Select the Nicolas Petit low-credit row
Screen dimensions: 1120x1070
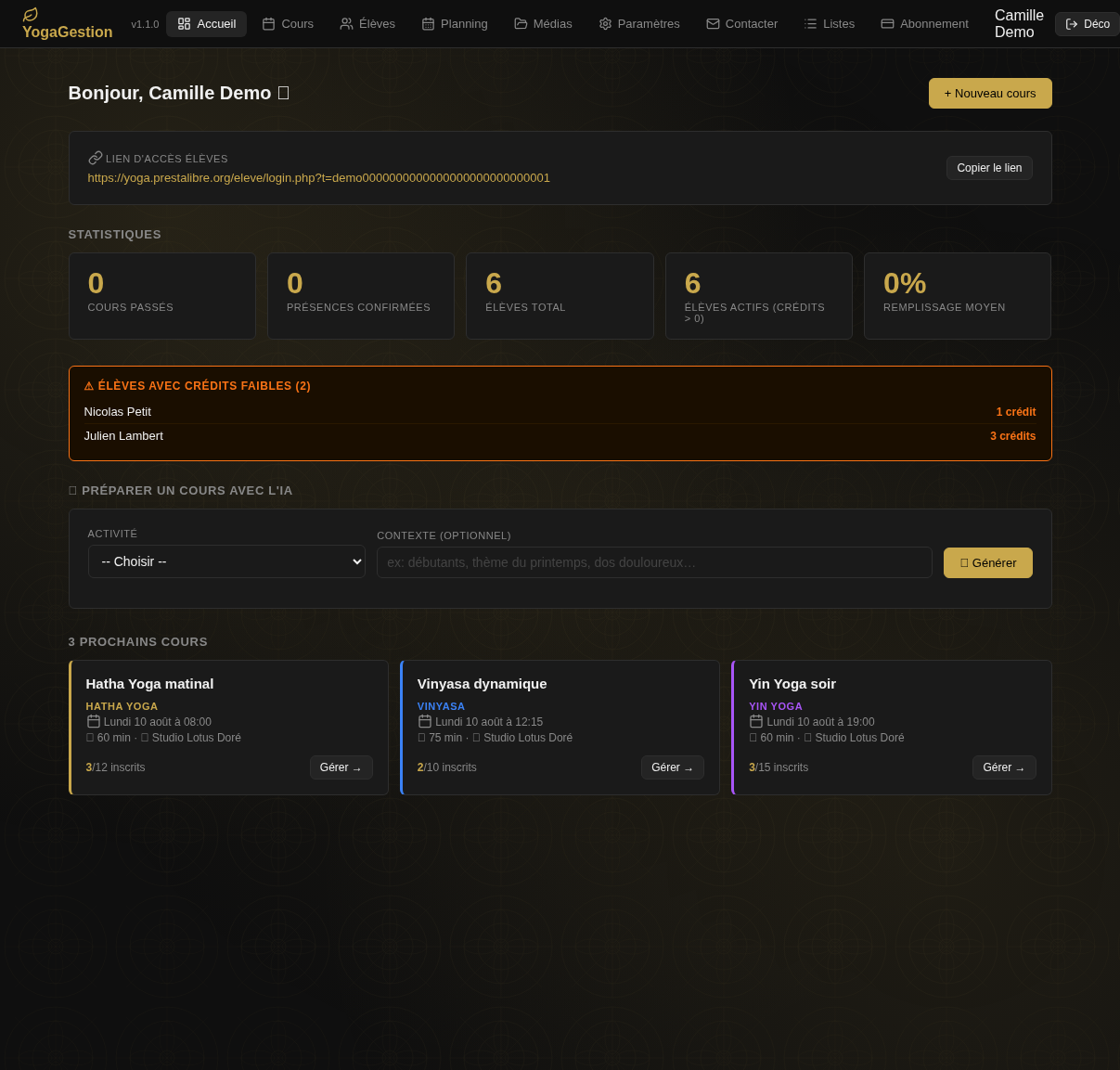(560, 412)
